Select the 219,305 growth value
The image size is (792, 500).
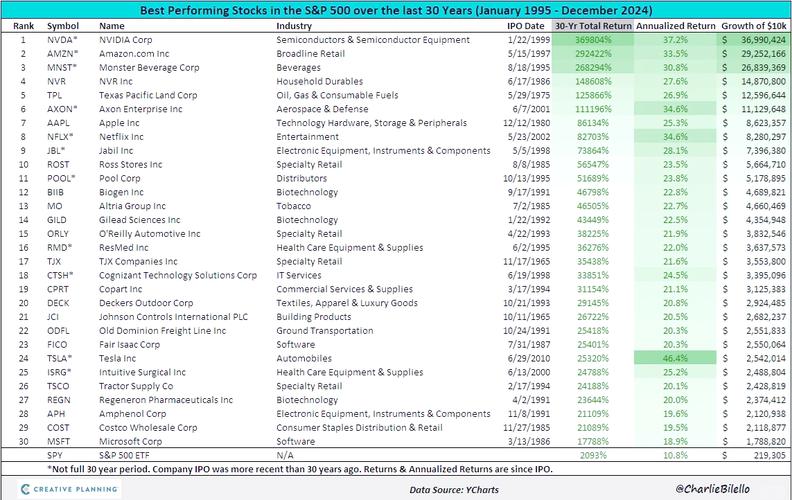[769, 456]
